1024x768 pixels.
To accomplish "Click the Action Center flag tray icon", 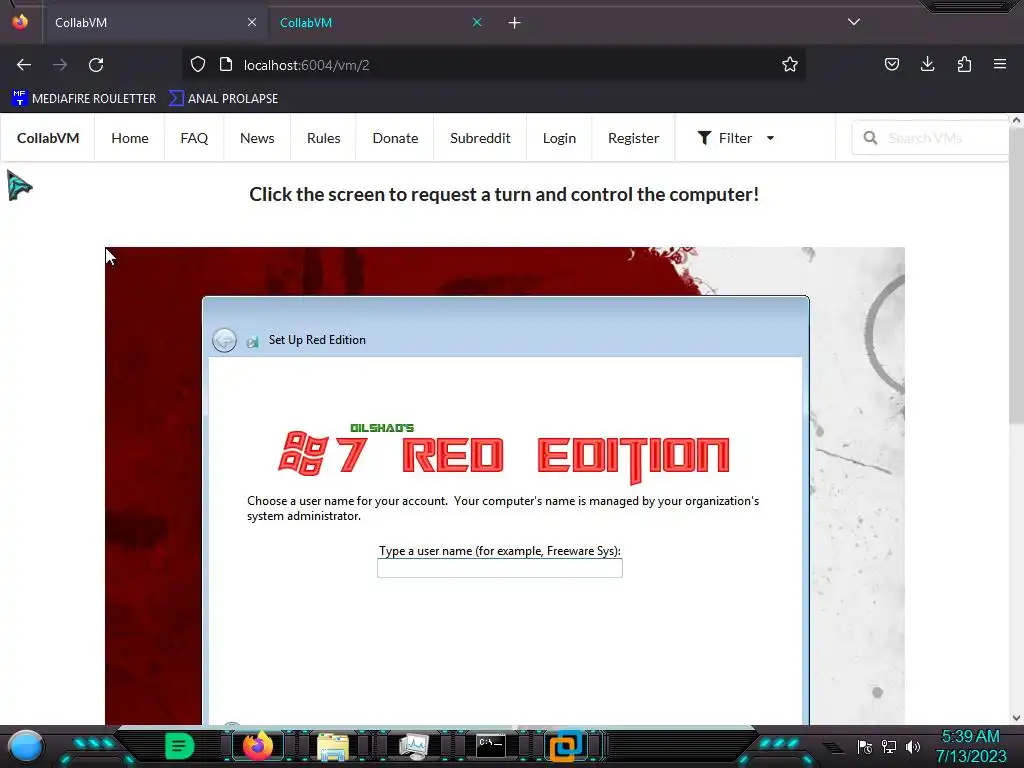I will pyautogui.click(x=865, y=747).
